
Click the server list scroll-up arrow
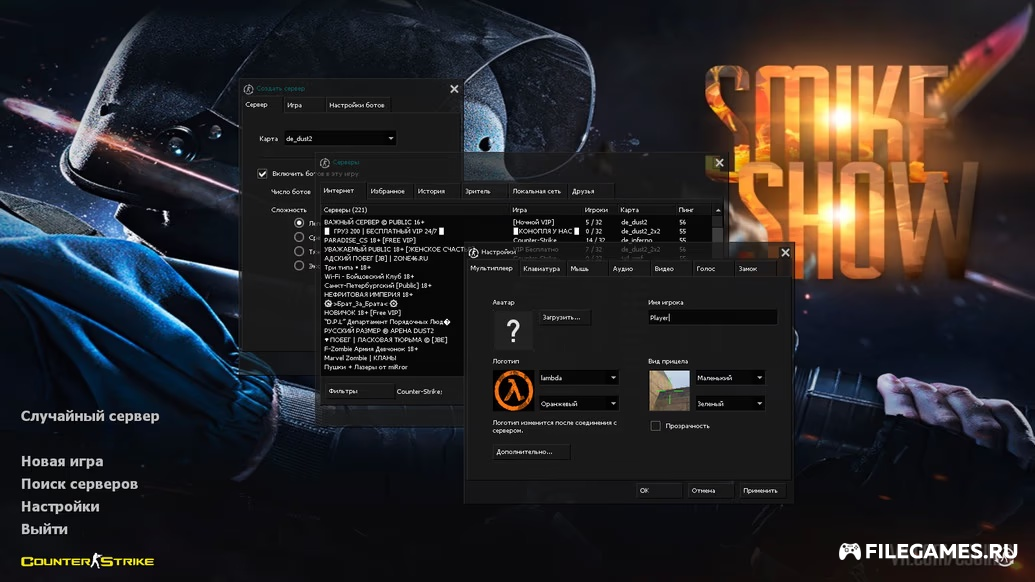click(x=718, y=210)
